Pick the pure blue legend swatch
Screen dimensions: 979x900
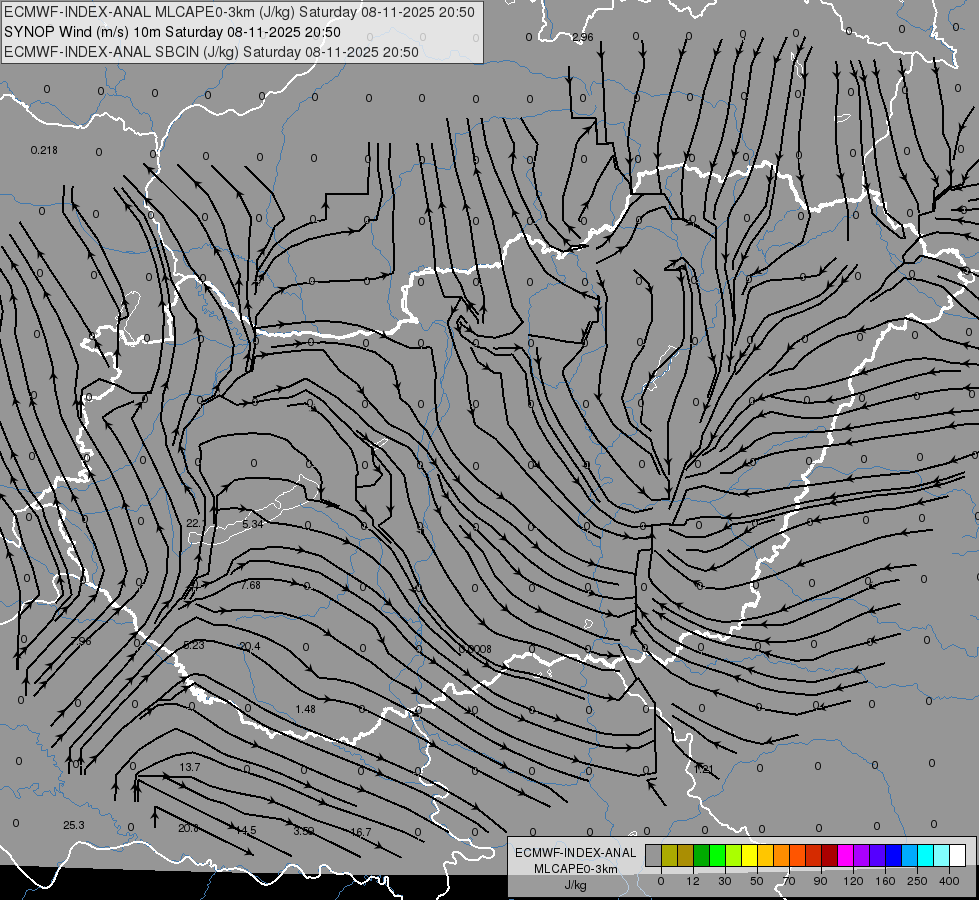click(893, 855)
